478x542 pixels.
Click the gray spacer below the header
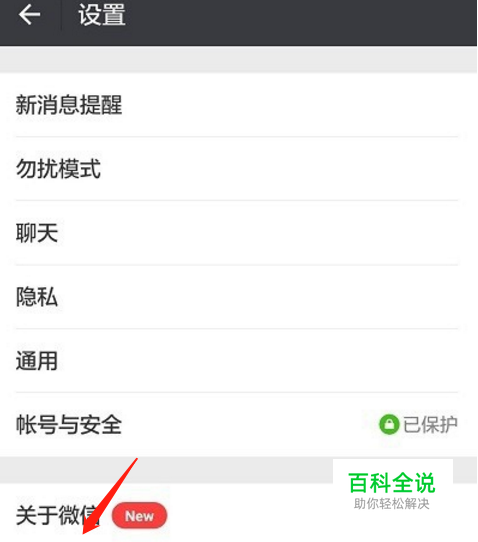pyautogui.click(x=238, y=59)
